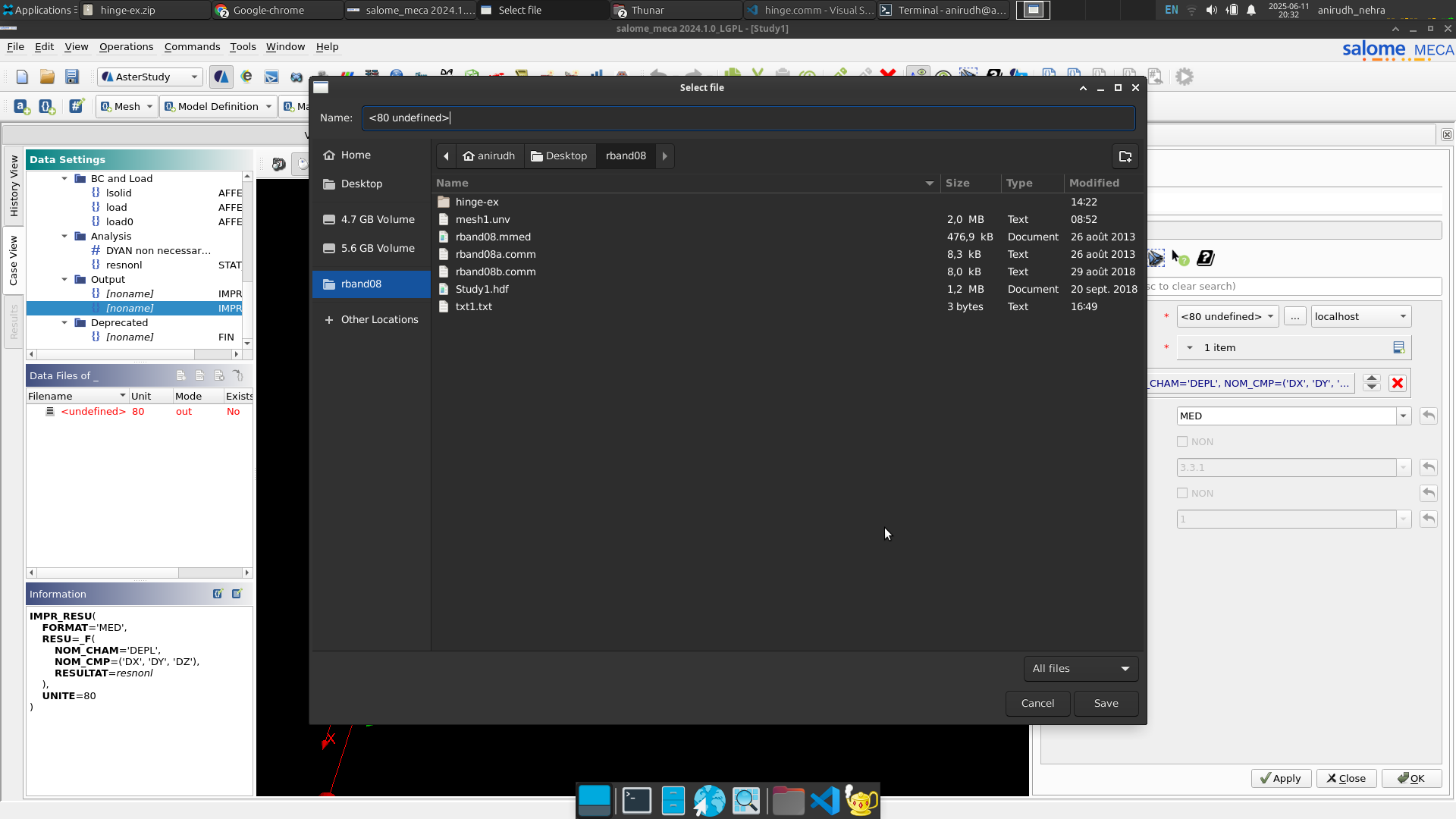Screen dimensions: 1456x819
Task: Go back in the file dialog path bar
Action: (x=447, y=156)
